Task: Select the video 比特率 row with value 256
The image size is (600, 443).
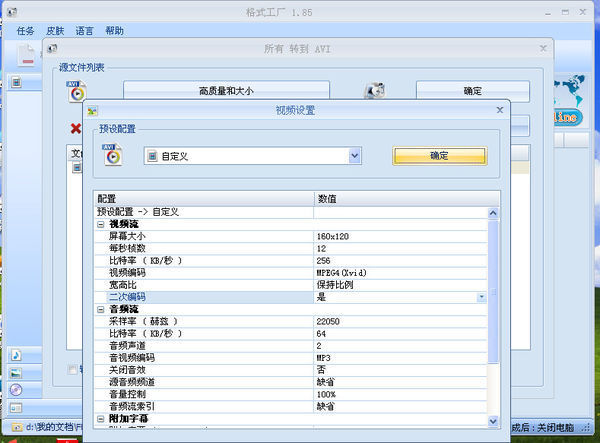Action: (291, 261)
